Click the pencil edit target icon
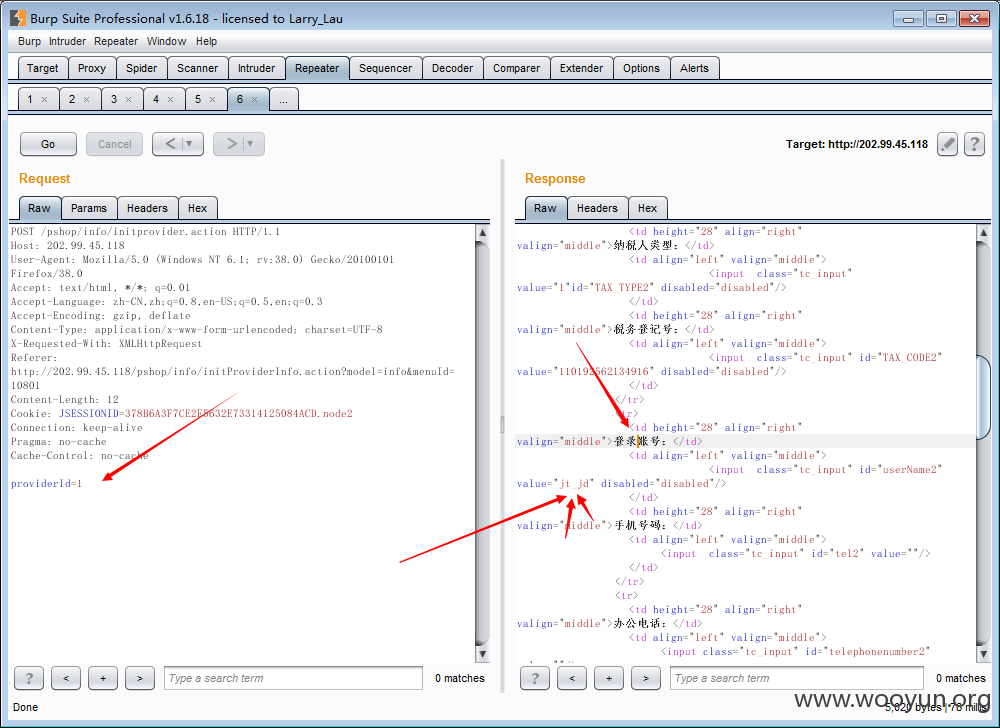 (x=948, y=144)
